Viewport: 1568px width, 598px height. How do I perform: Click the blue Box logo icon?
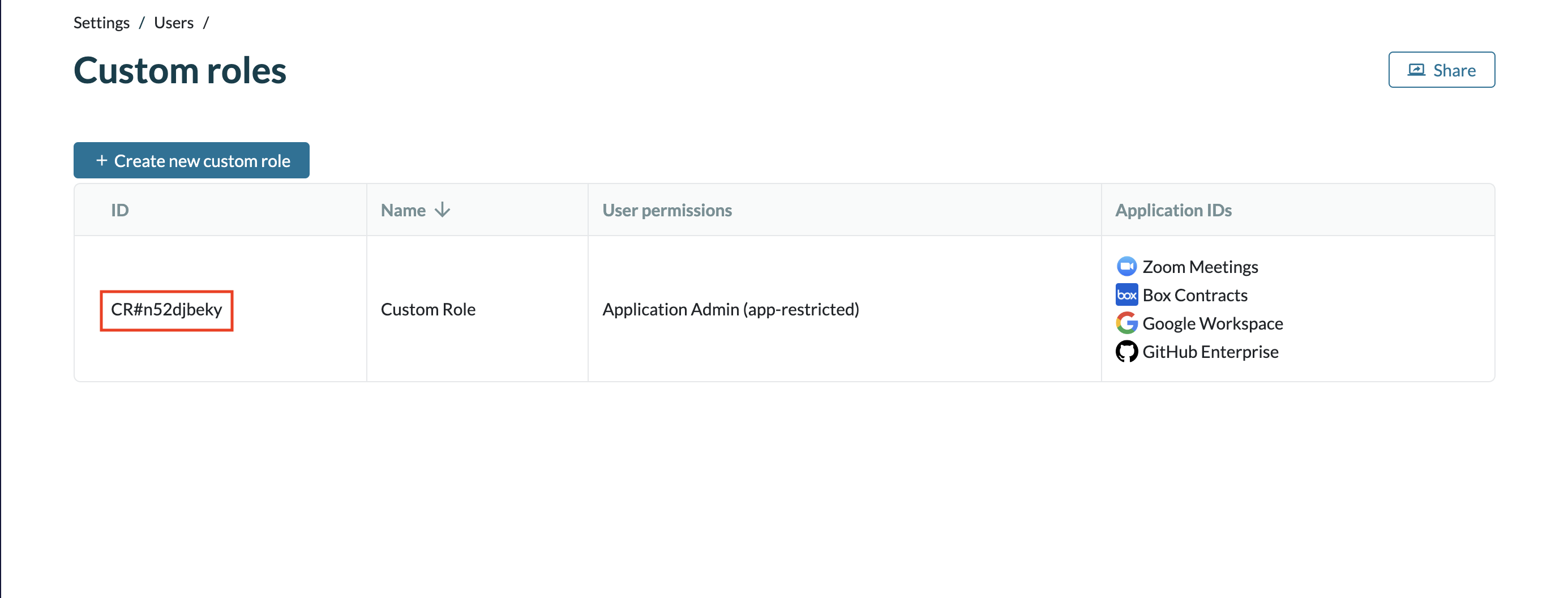[1126, 296]
